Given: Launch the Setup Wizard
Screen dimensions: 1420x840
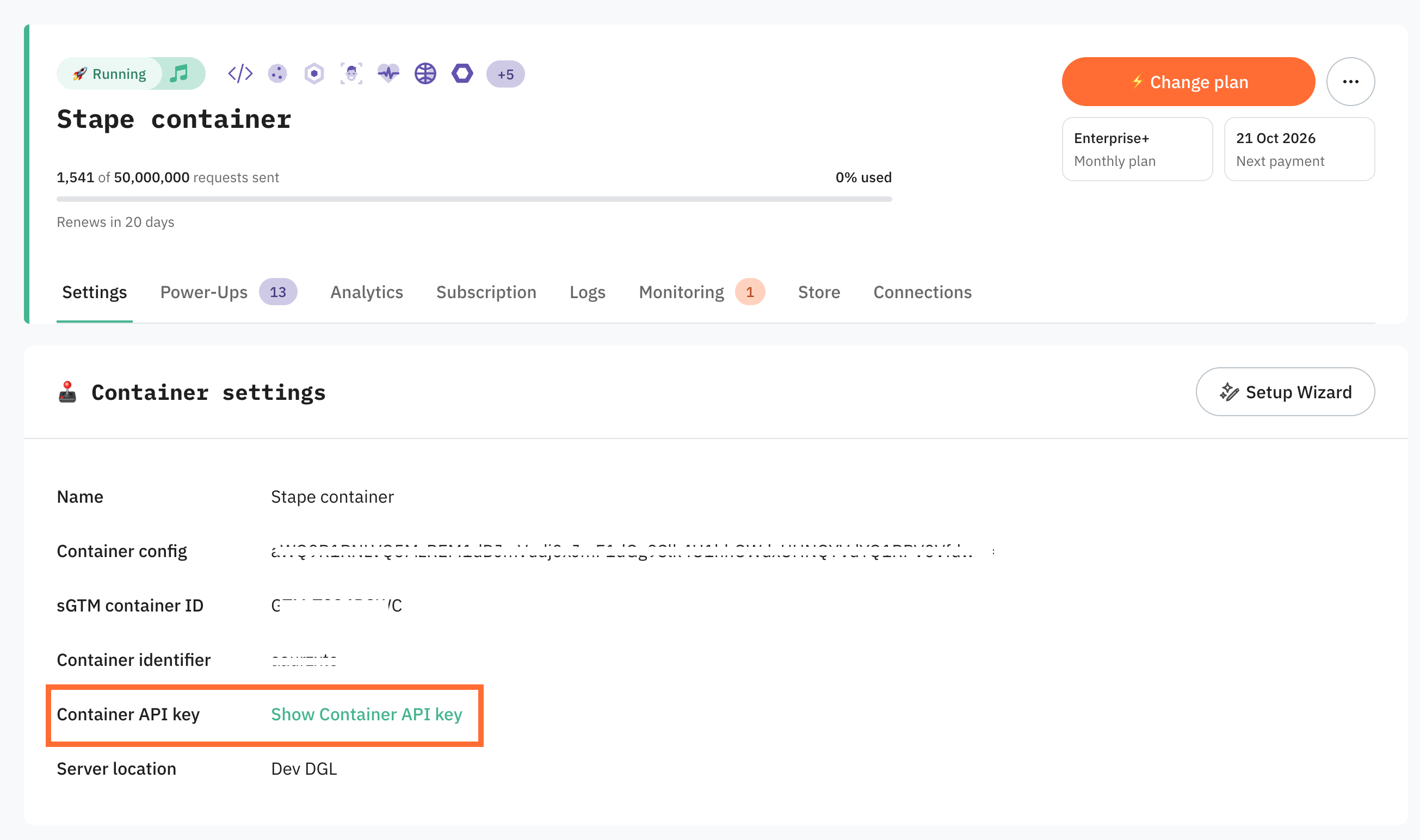Looking at the screenshot, I should [1285, 392].
